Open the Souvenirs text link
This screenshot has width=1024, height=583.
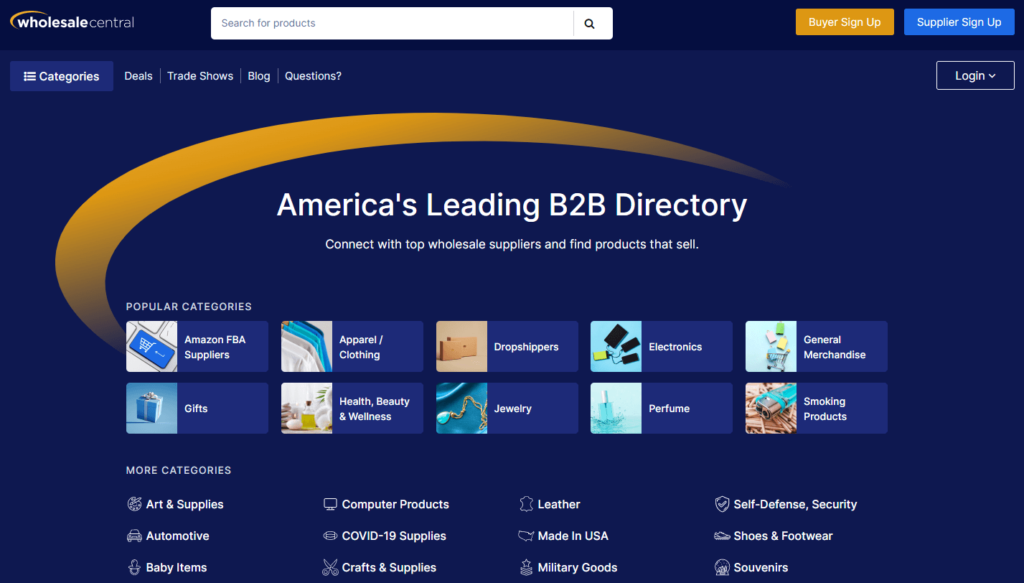761,567
